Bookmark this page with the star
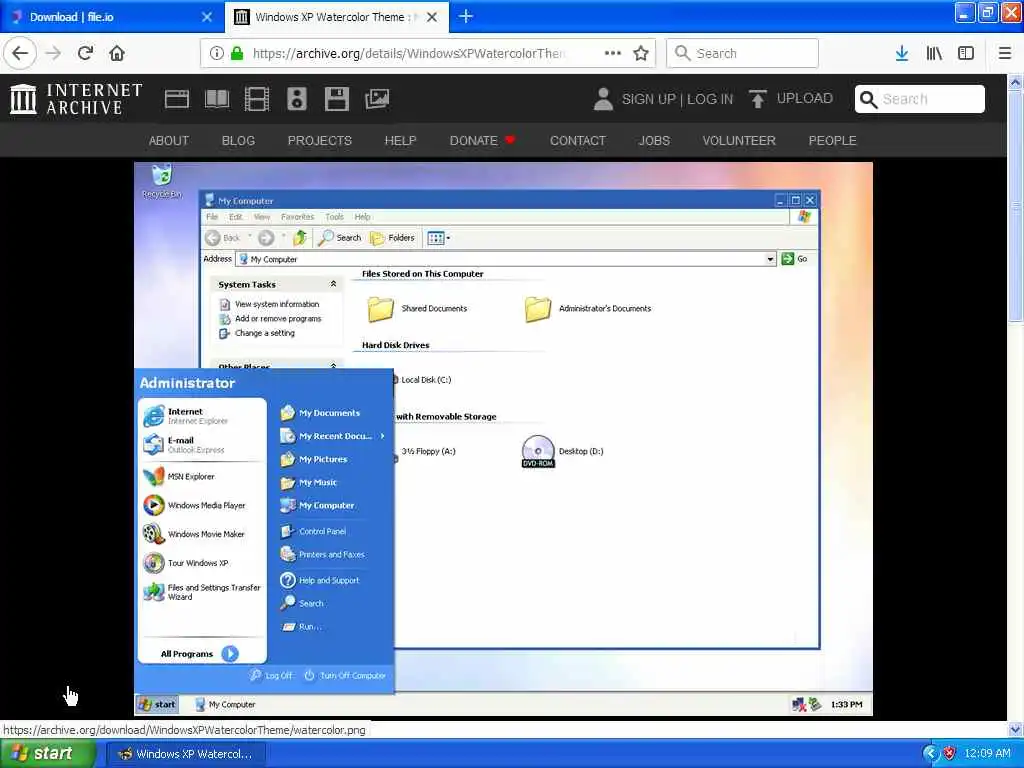Screen dimensions: 1024x768 [x=641, y=53]
